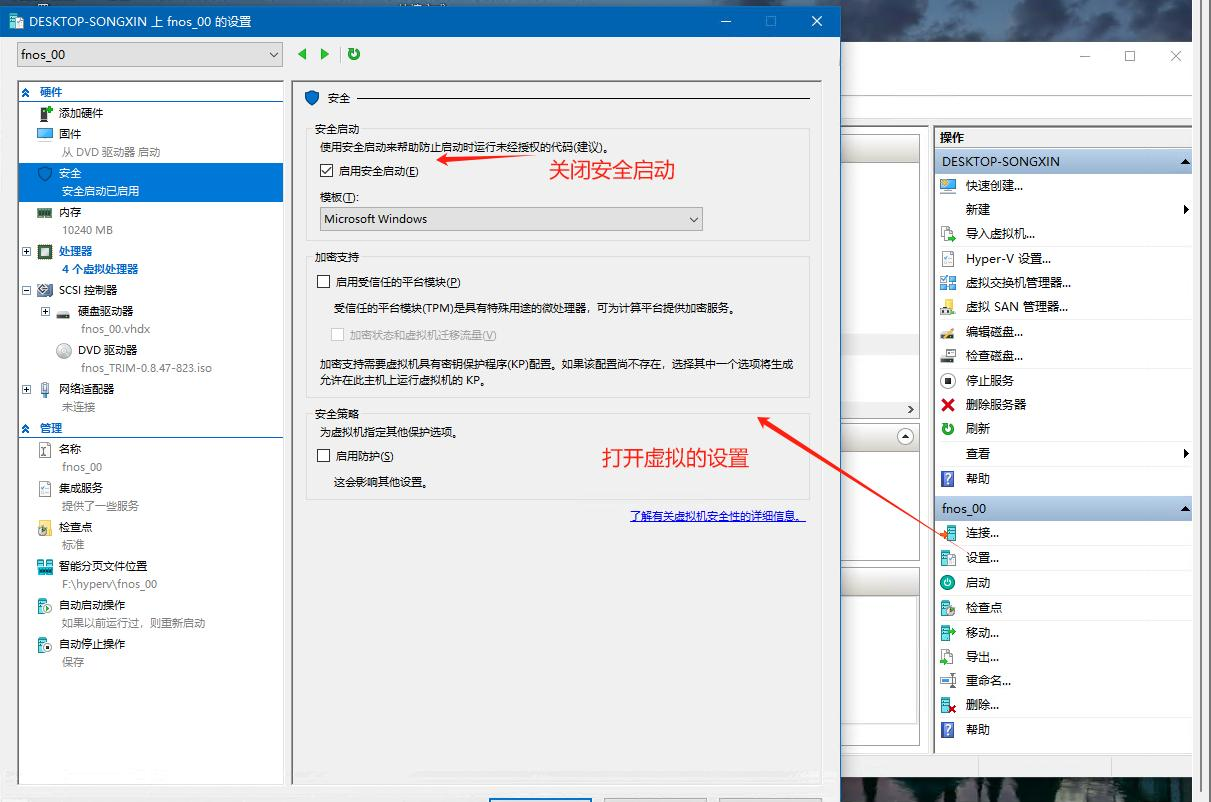Open the Microsoft Windows template dropdown

click(x=511, y=219)
